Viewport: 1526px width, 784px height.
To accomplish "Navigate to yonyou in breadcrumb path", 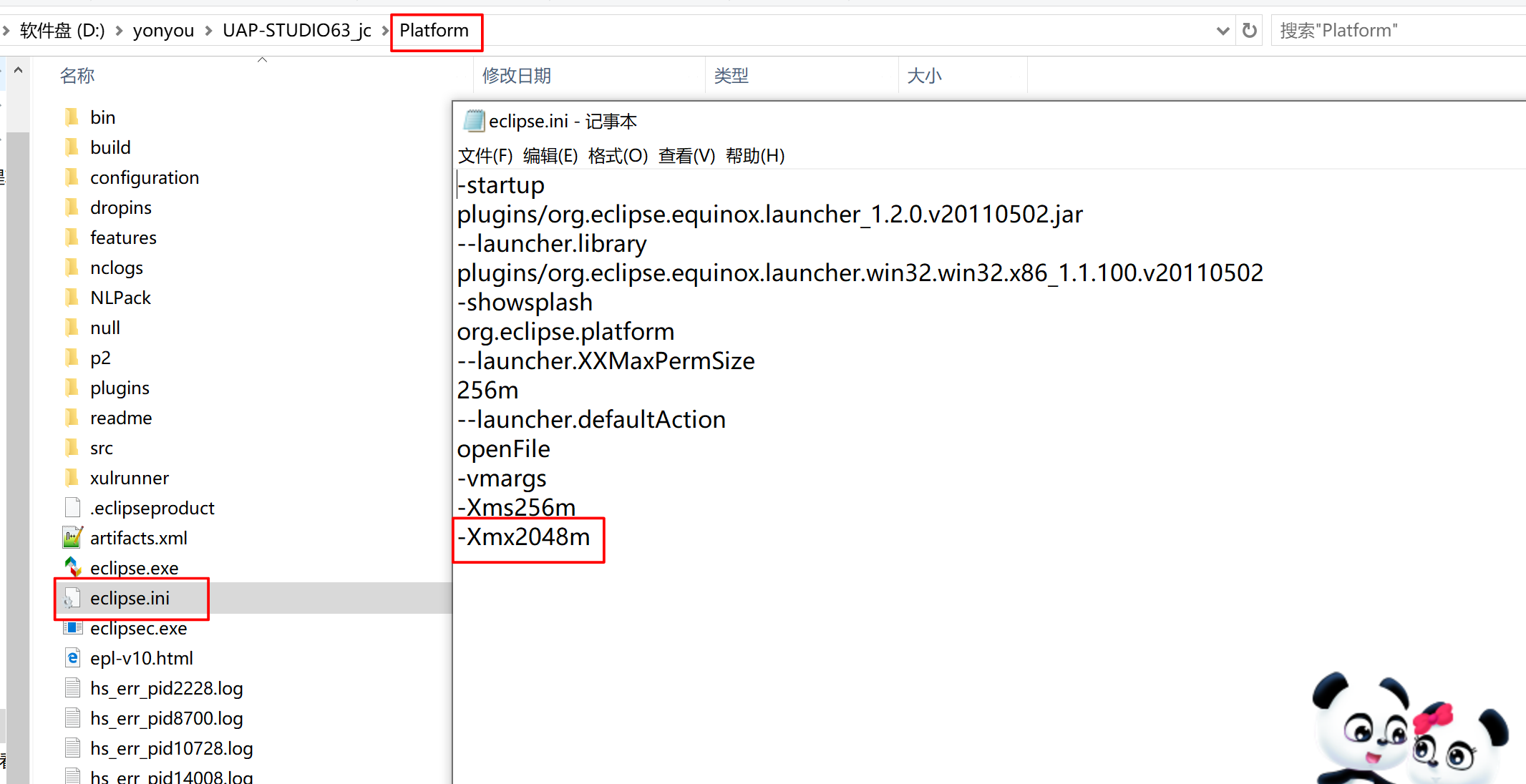I will pos(163,31).
